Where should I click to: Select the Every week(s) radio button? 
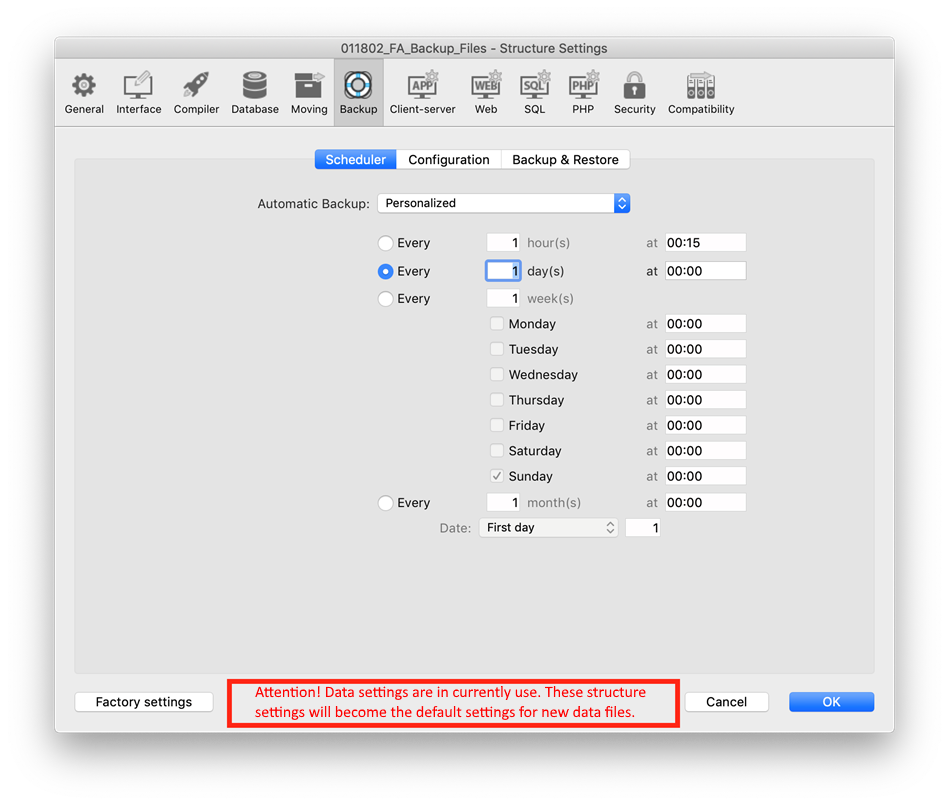(x=386, y=299)
